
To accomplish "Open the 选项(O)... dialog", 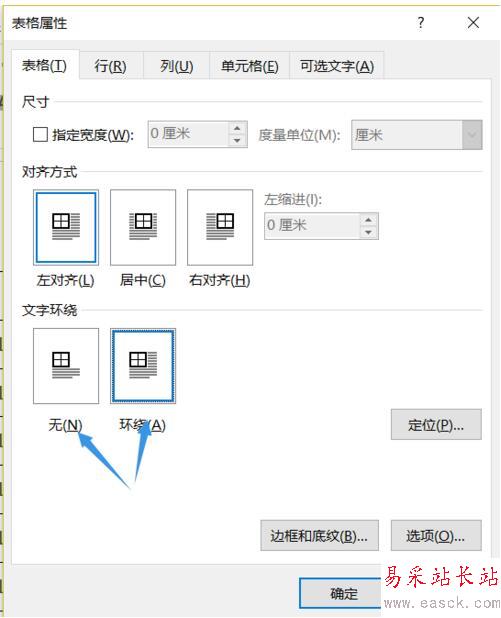I will coord(436,536).
